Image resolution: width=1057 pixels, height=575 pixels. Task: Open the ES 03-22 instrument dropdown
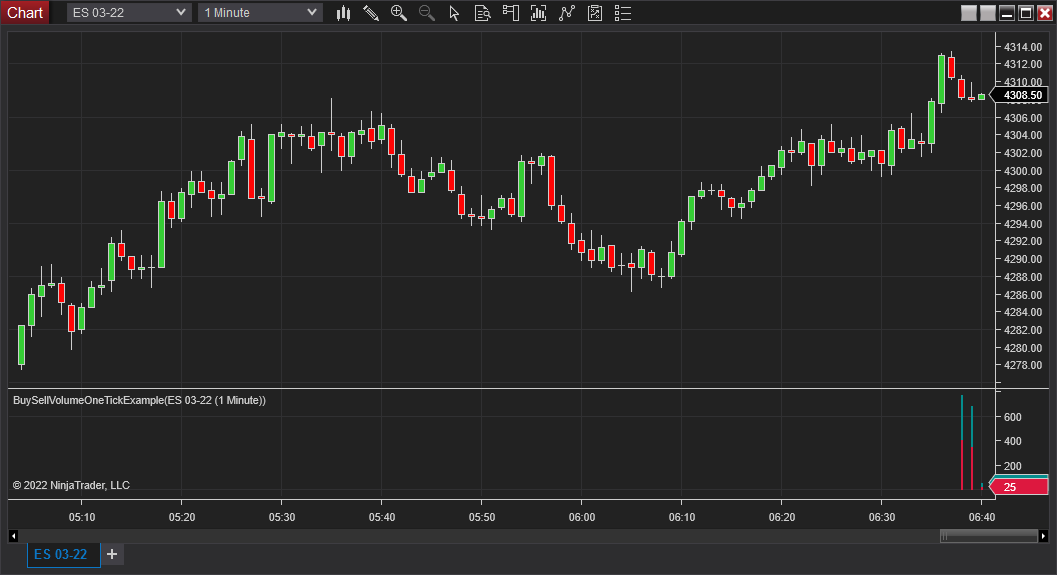129,13
